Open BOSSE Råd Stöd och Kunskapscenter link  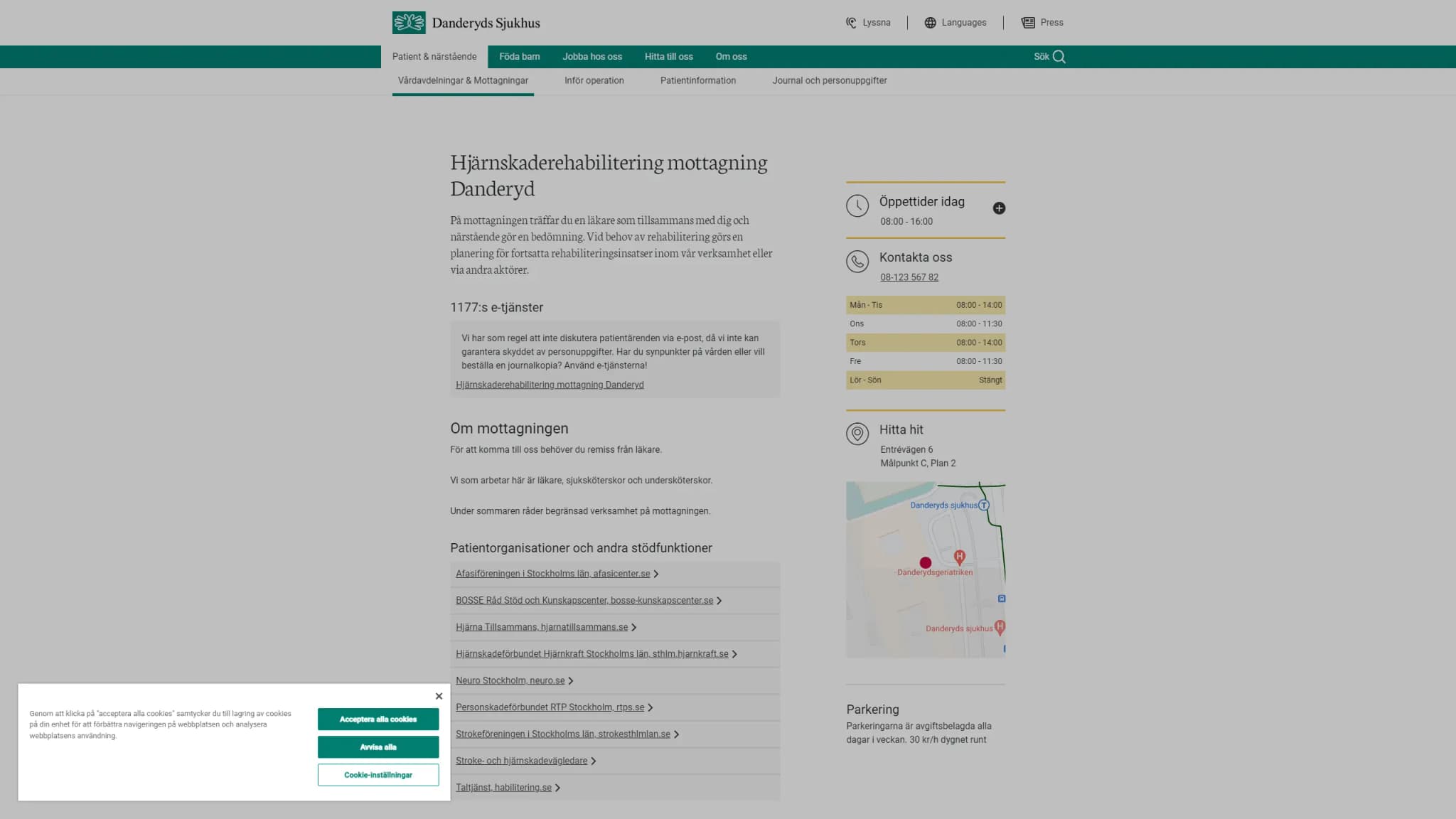pos(584,601)
